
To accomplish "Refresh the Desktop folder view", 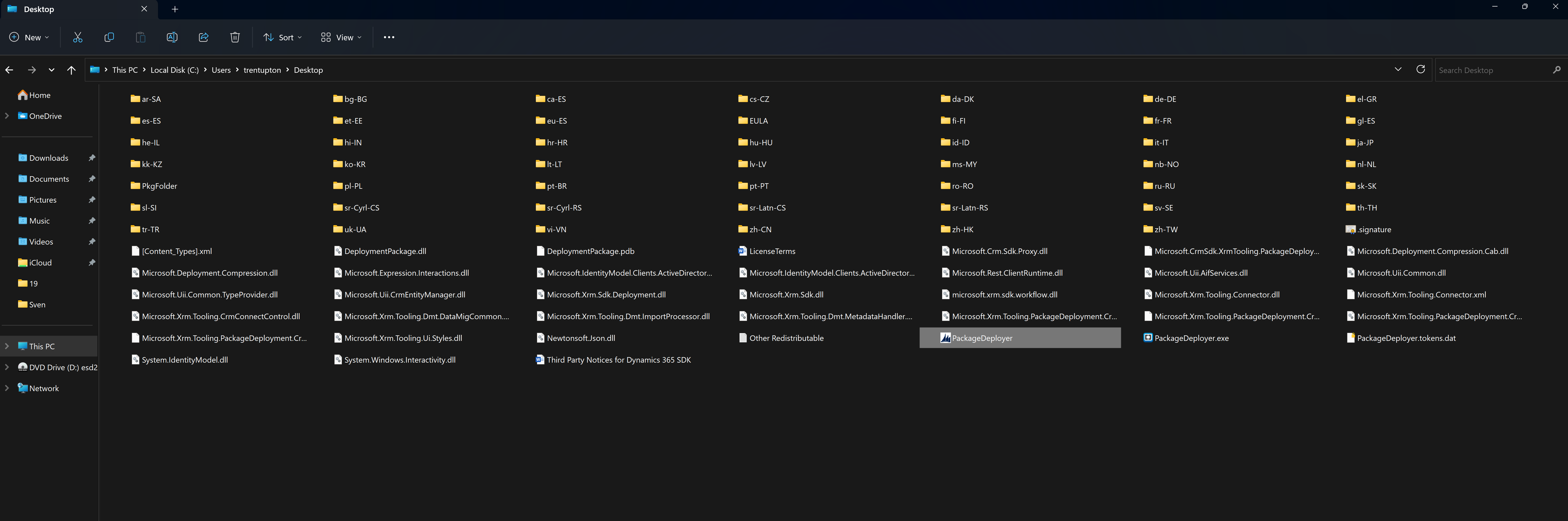I will (x=1420, y=69).
